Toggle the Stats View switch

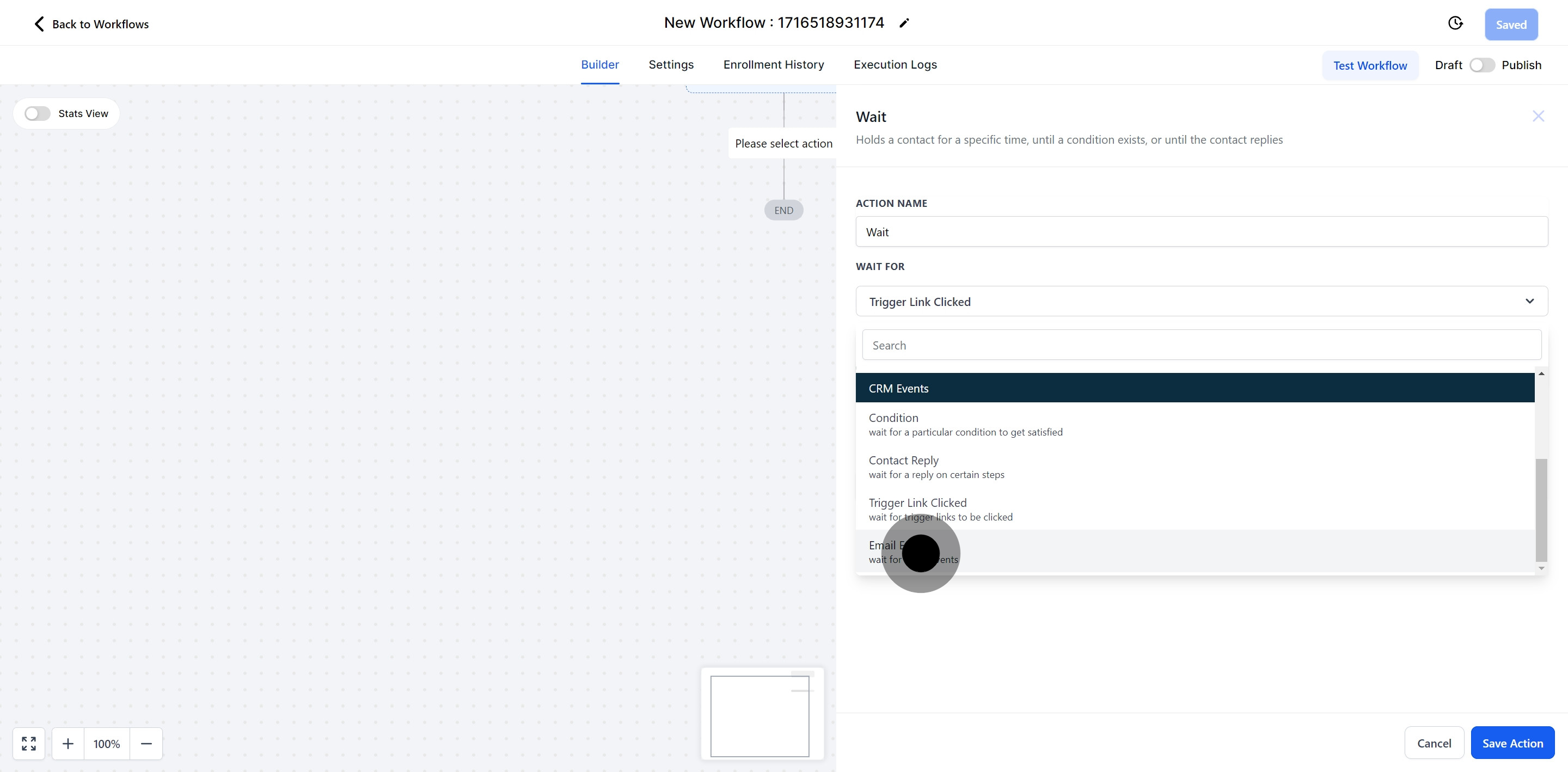37,113
